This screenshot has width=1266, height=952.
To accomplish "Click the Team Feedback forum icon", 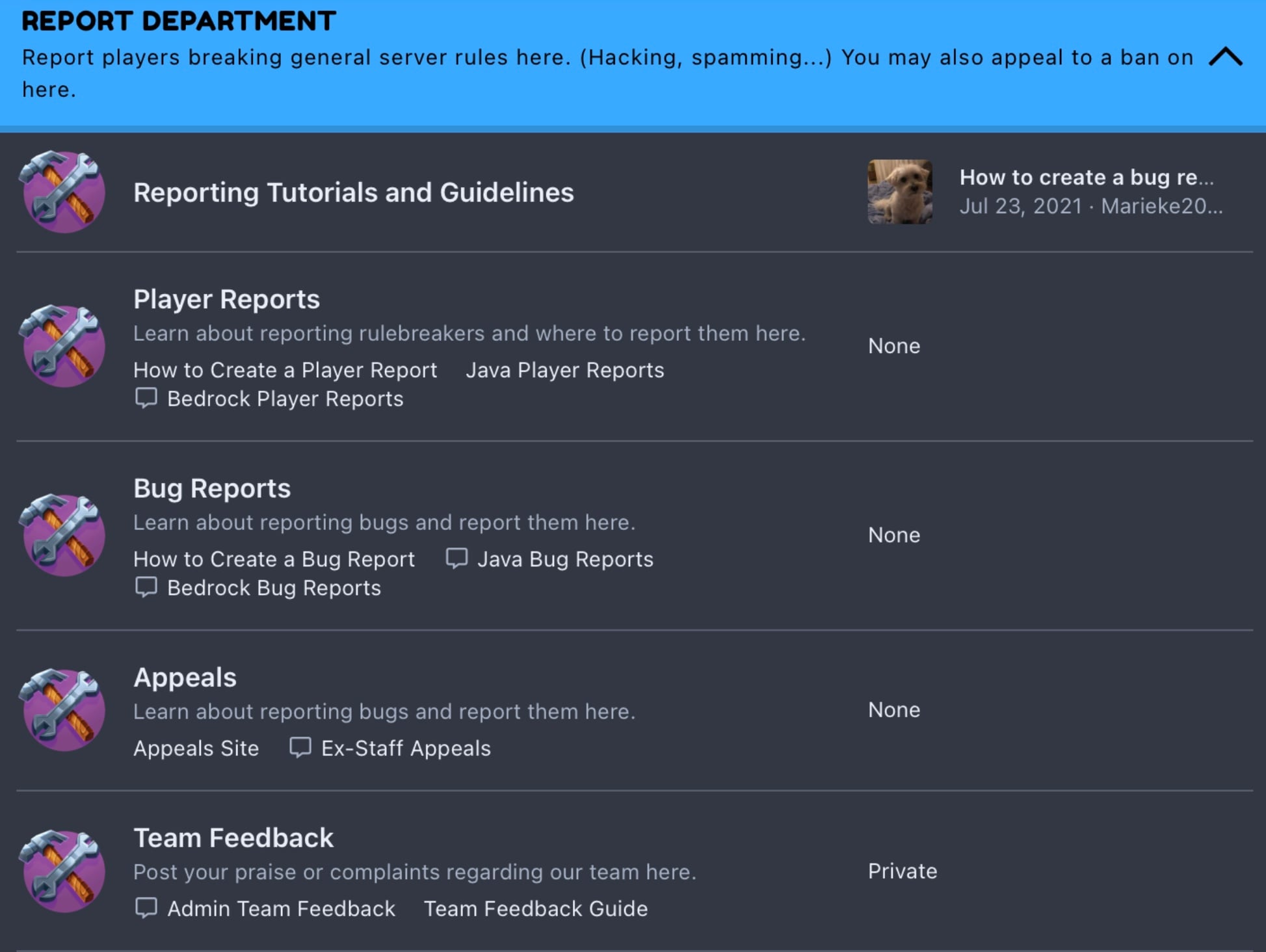I will [x=62, y=871].
